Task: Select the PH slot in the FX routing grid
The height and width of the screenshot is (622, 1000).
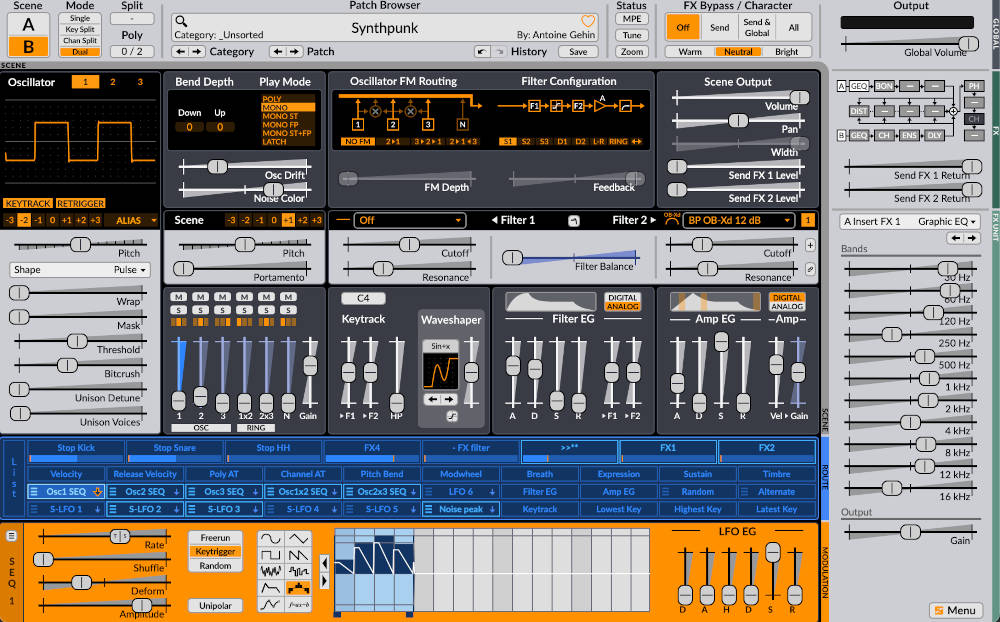Action: (974, 85)
